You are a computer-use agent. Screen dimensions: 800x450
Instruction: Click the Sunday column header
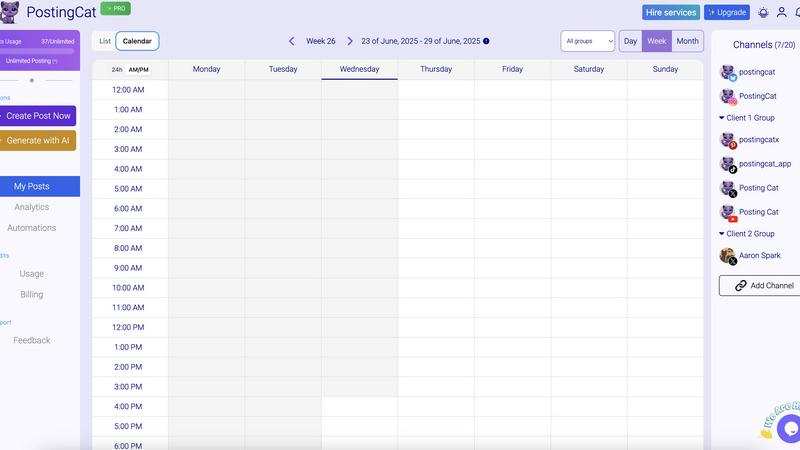click(x=665, y=69)
